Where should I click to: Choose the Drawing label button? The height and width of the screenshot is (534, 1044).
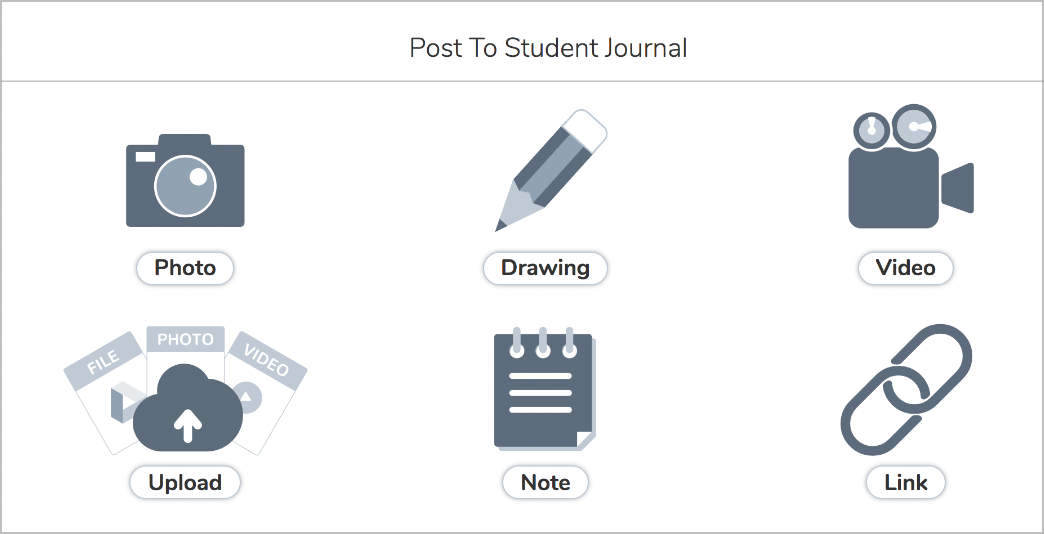click(x=545, y=268)
